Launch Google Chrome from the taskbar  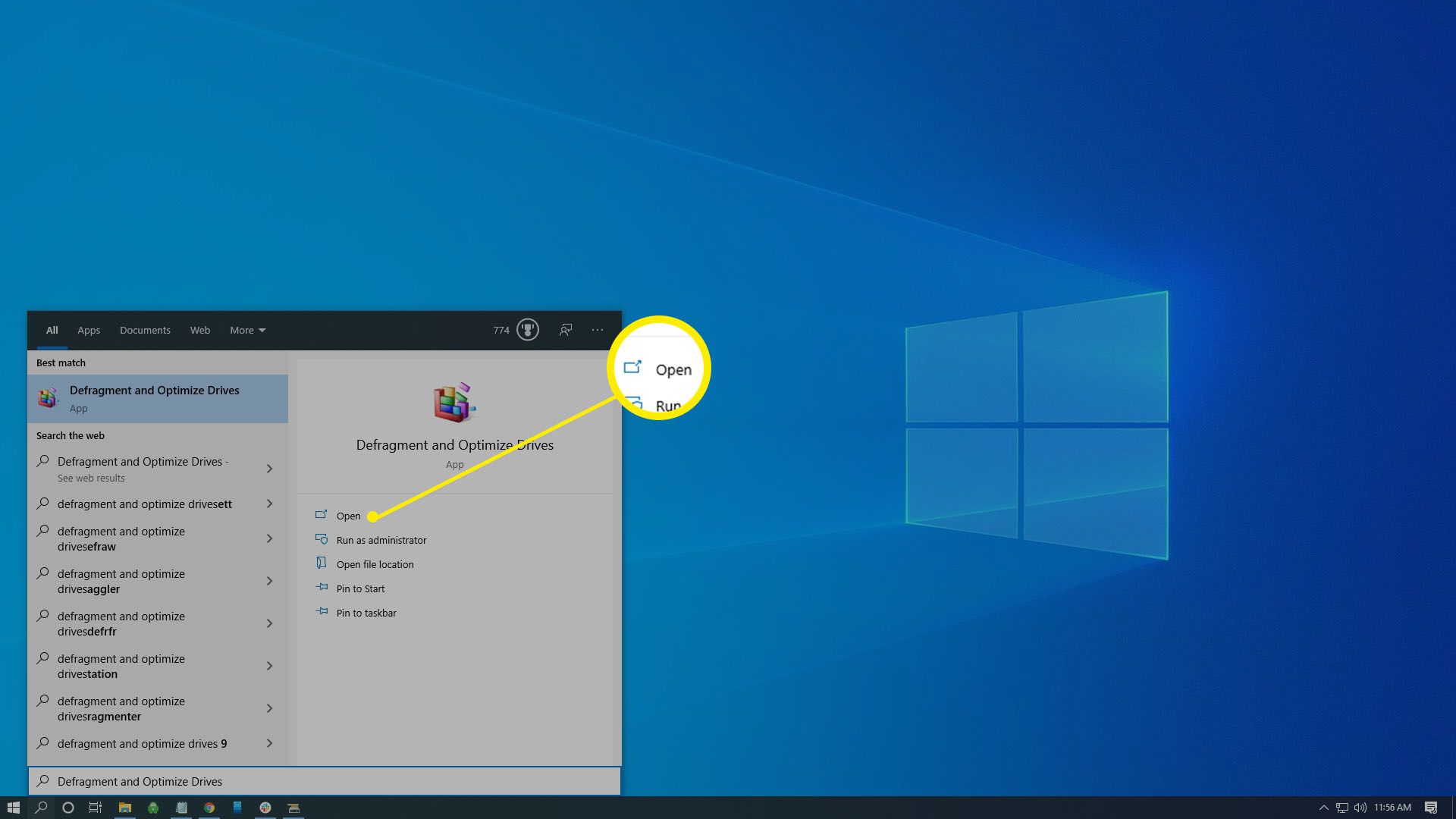[x=209, y=808]
